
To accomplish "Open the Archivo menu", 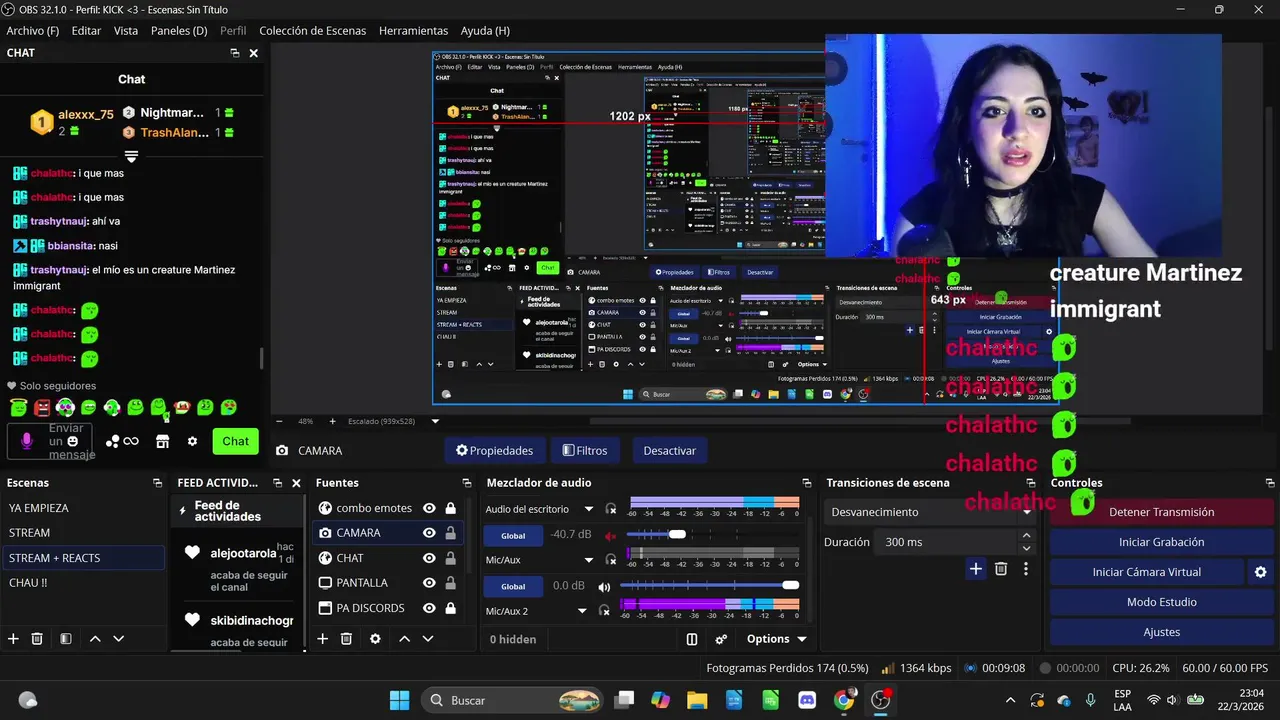I will coord(33,31).
